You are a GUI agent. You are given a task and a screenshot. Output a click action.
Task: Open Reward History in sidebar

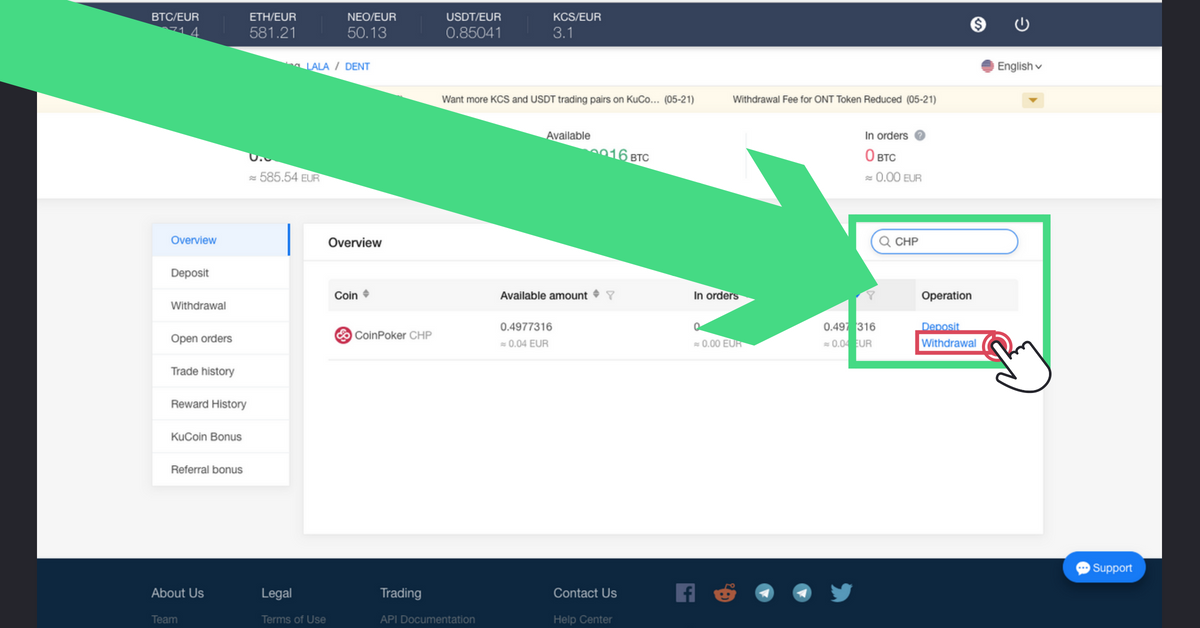click(x=220, y=404)
